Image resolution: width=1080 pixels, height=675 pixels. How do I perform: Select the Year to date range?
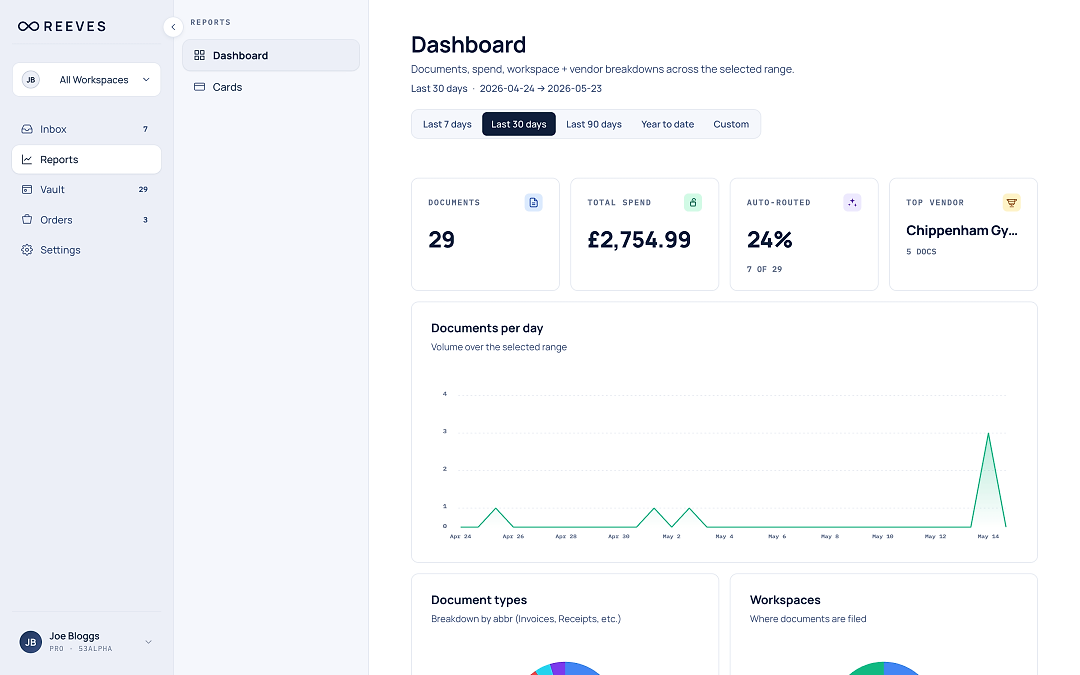[667, 124]
